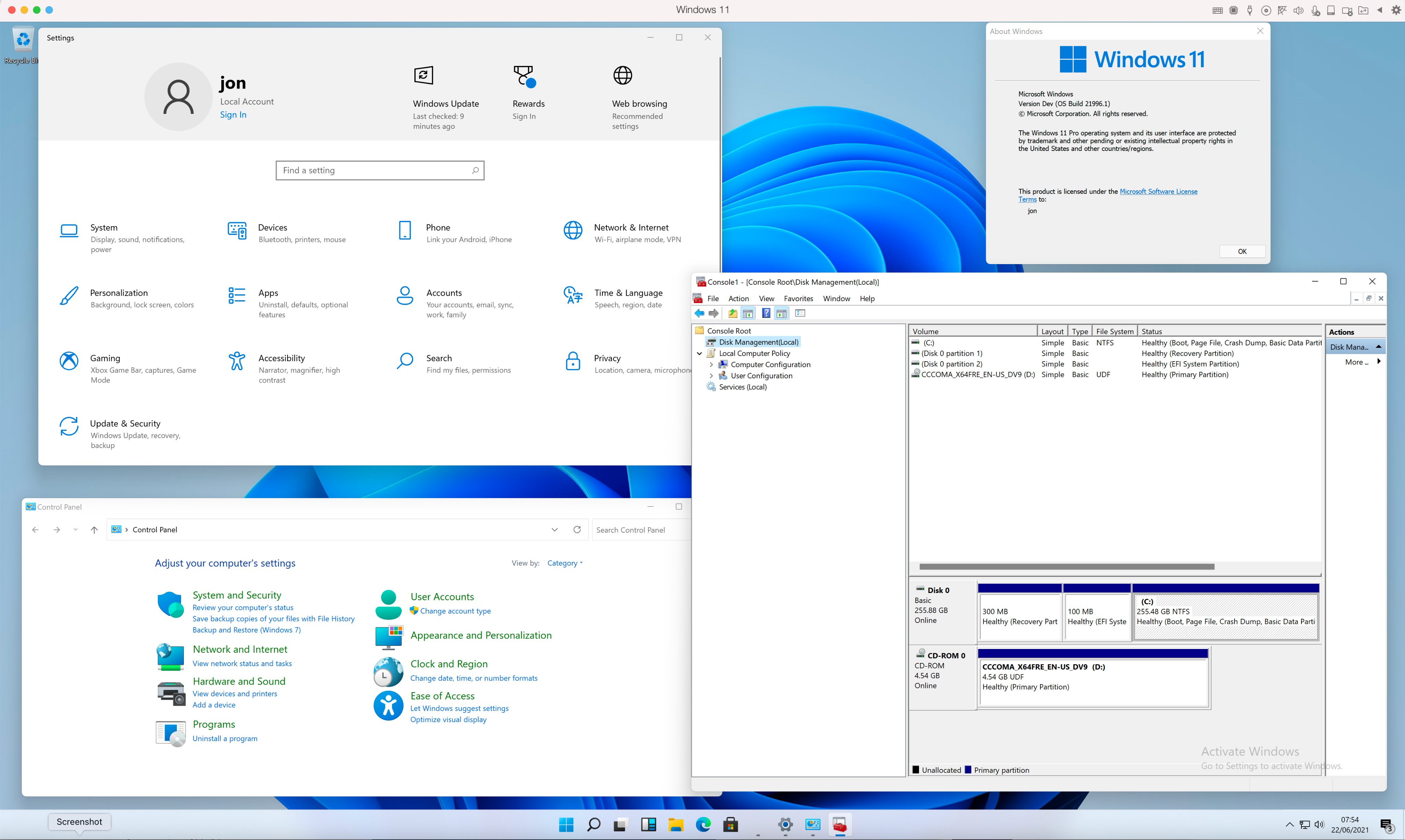Open the View by Category dropdown in Control Panel
The height and width of the screenshot is (840, 1405).
coord(565,563)
